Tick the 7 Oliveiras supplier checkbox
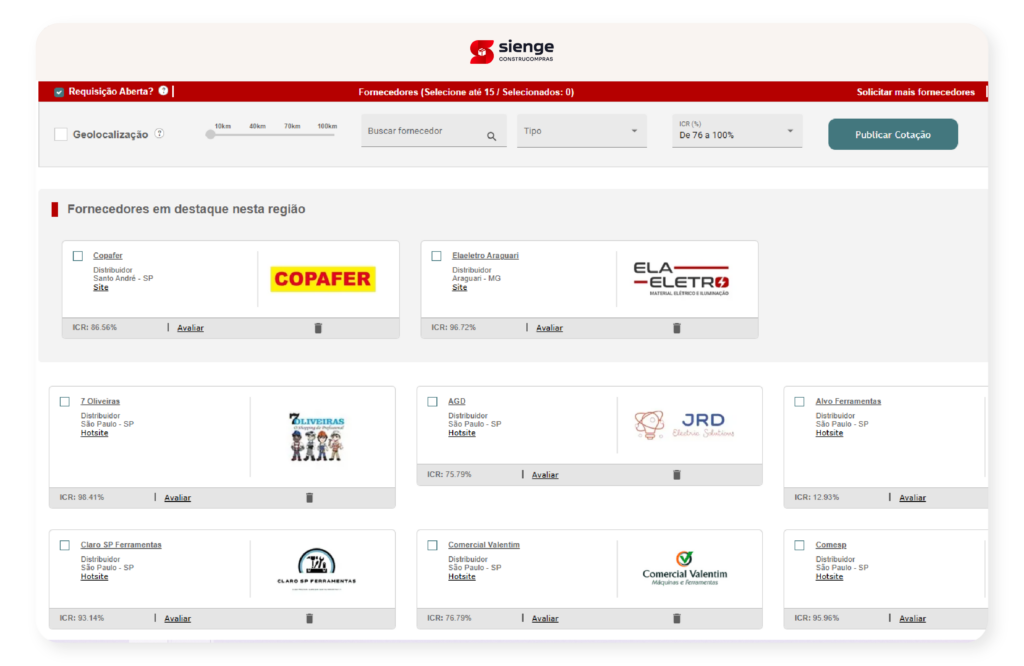Viewport: 1024px width, 666px height. (x=65, y=402)
